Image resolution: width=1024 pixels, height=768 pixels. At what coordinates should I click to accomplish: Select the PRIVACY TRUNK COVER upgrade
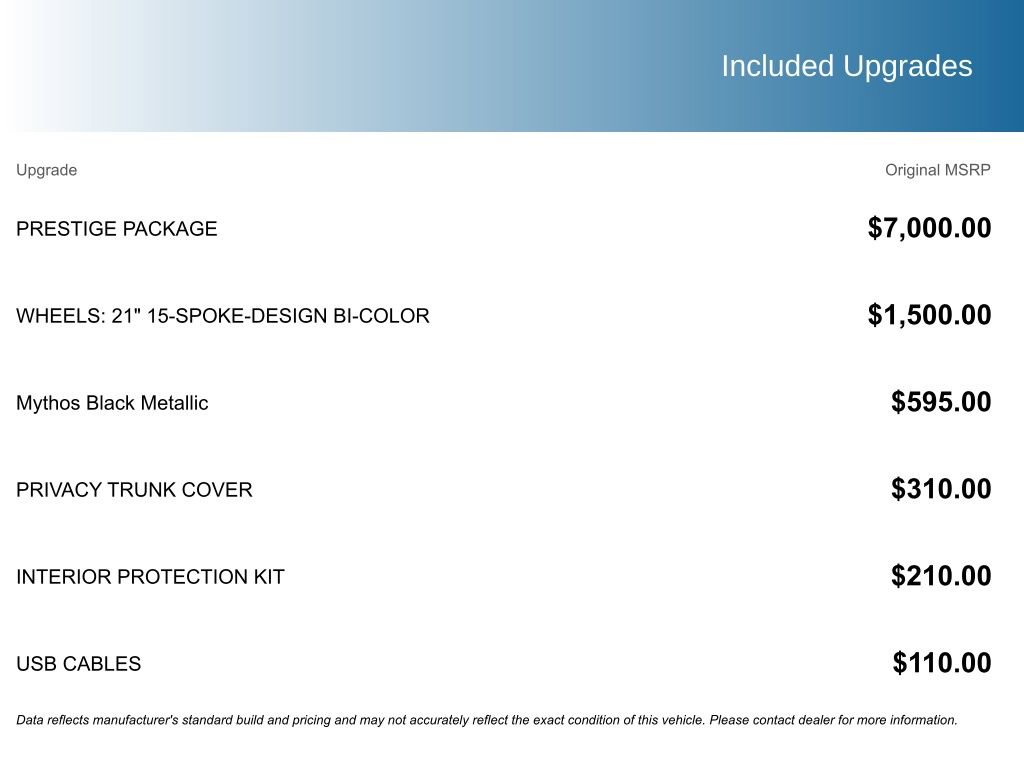(134, 490)
